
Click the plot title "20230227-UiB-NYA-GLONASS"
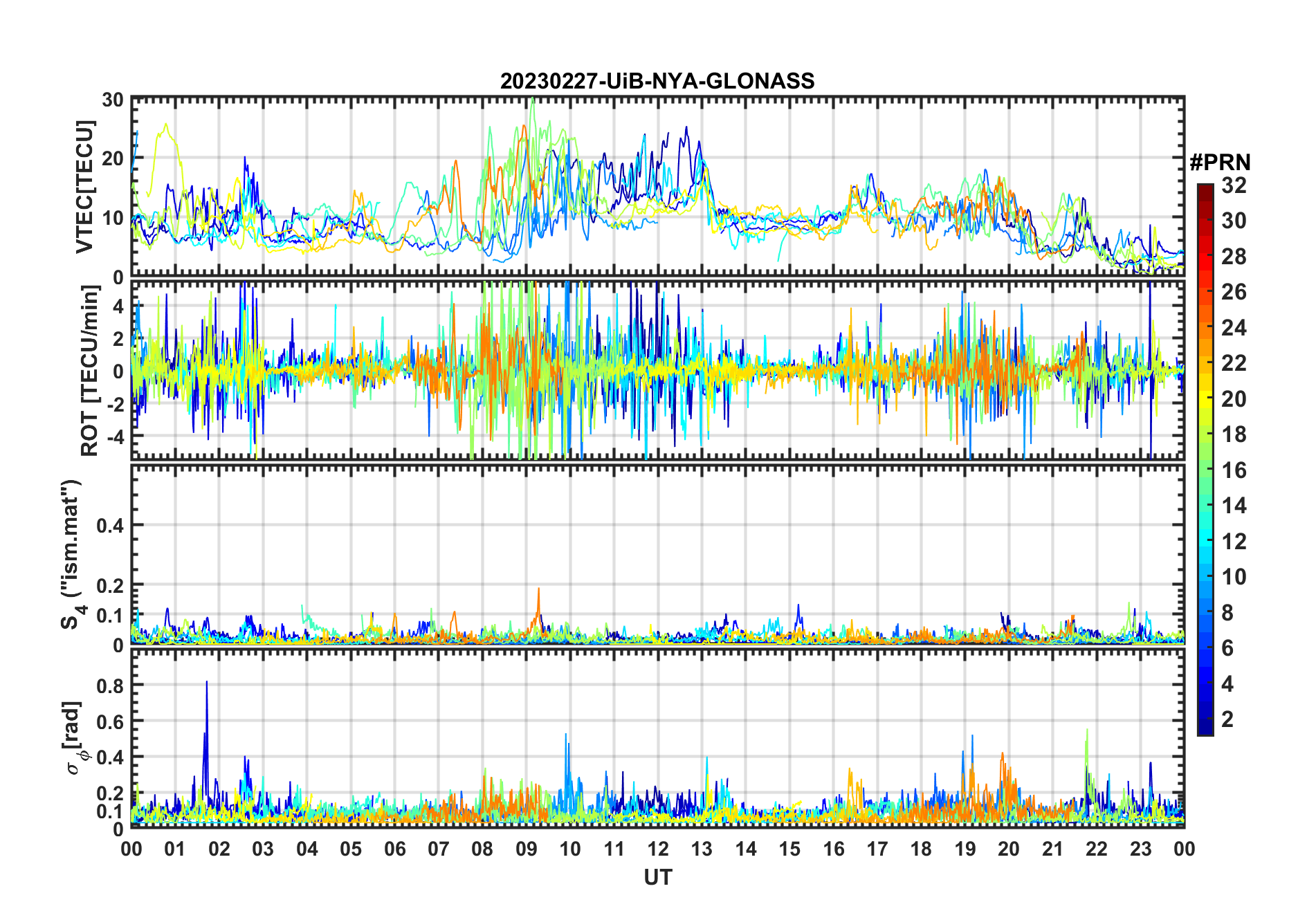(657, 82)
